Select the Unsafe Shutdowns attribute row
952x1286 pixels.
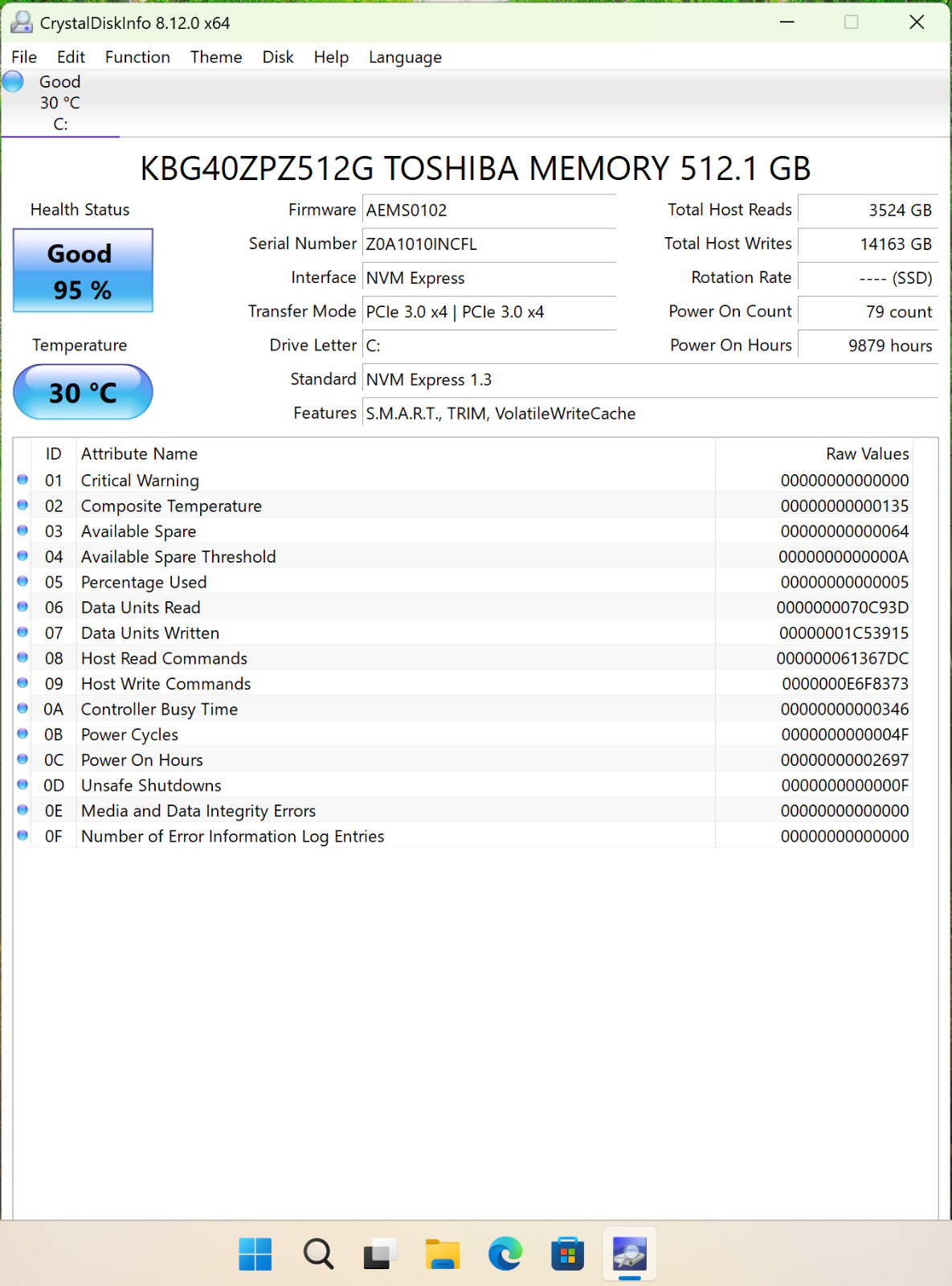pyautogui.click(x=464, y=785)
